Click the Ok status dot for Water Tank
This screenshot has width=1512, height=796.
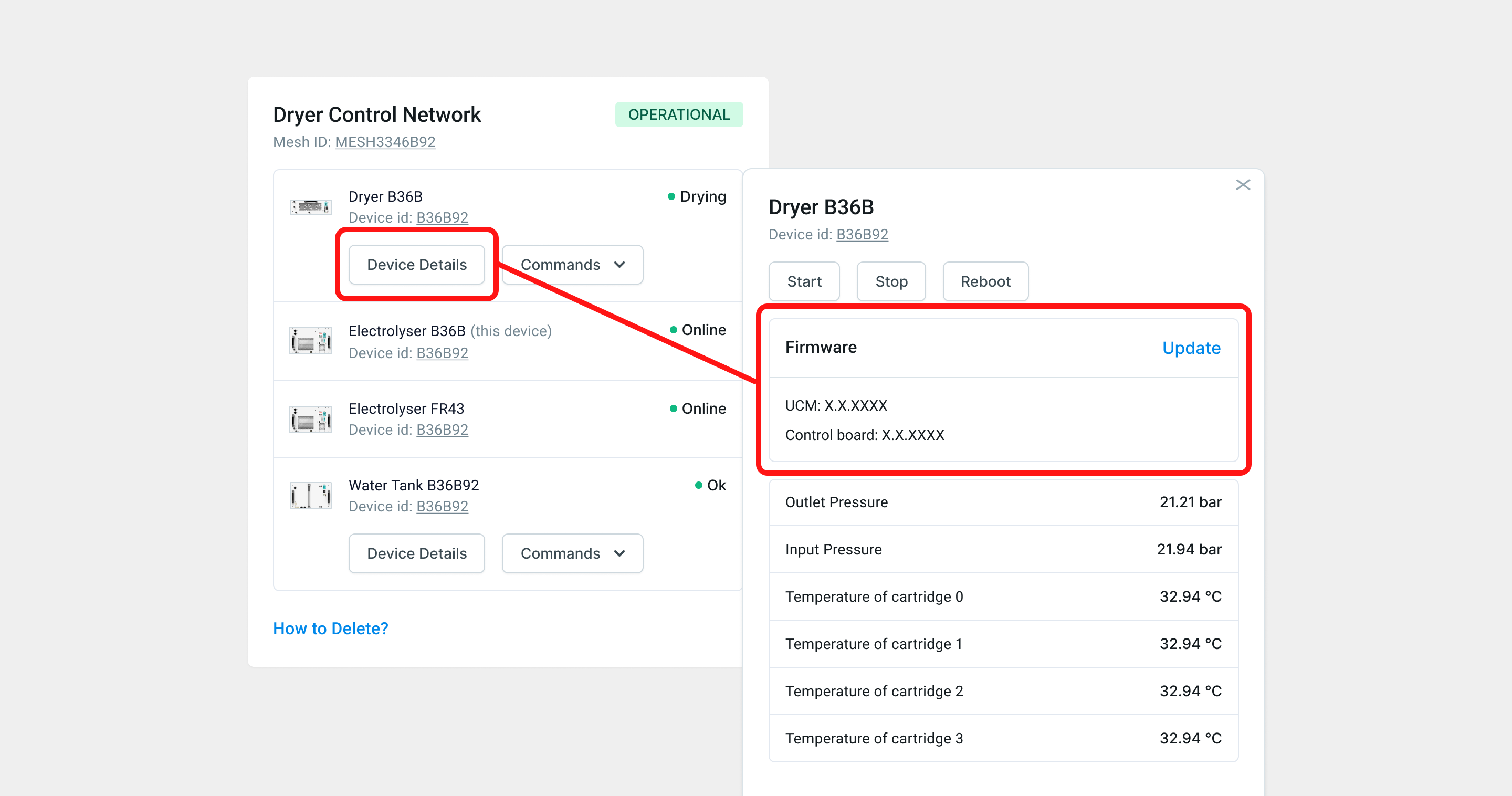click(x=698, y=485)
